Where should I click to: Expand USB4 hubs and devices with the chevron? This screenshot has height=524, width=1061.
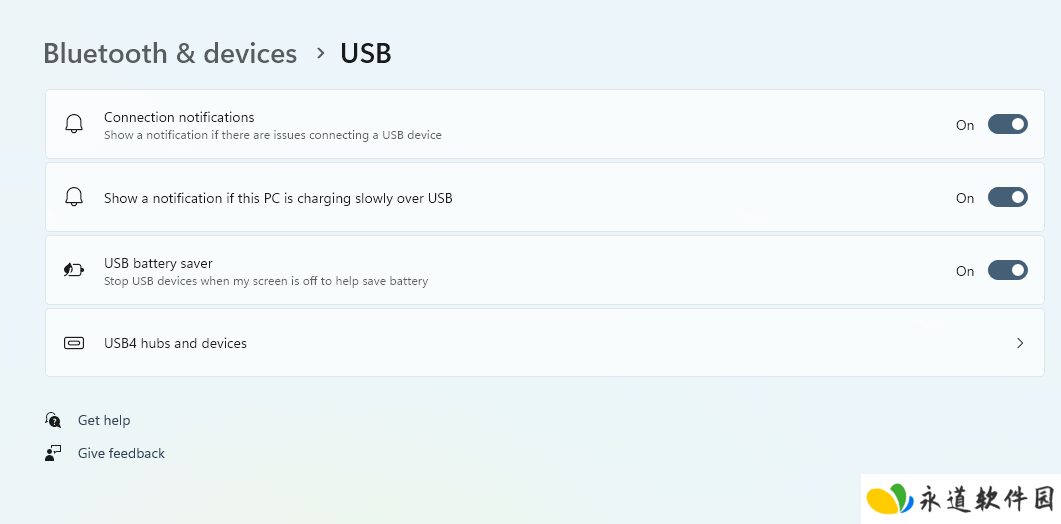tap(1020, 343)
